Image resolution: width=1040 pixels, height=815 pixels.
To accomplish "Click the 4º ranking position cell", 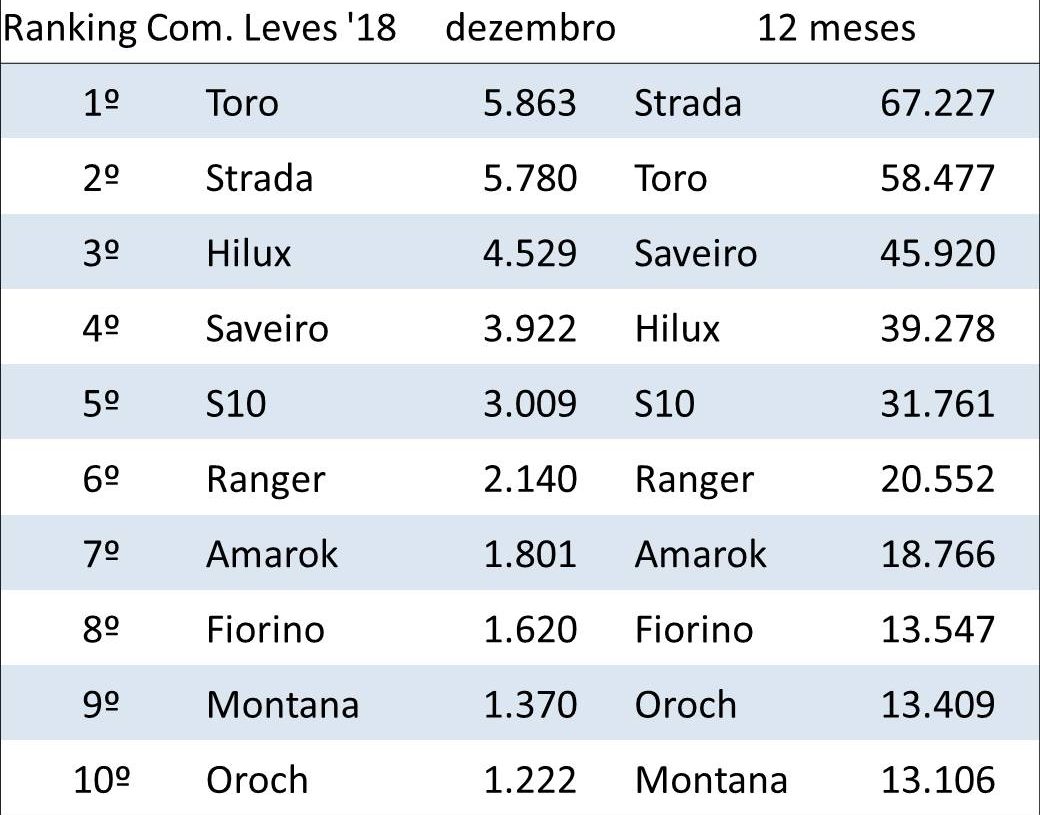I will [102, 329].
